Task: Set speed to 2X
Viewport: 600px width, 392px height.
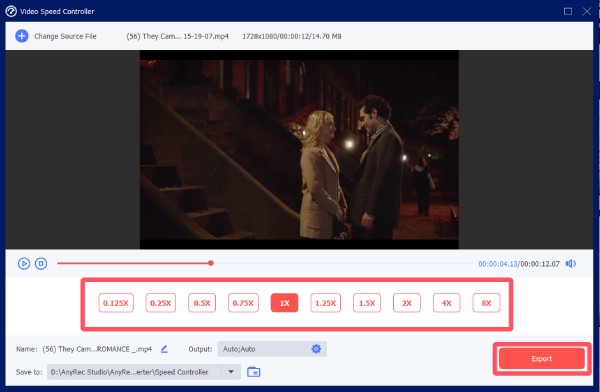Action: [x=407, y=303]
